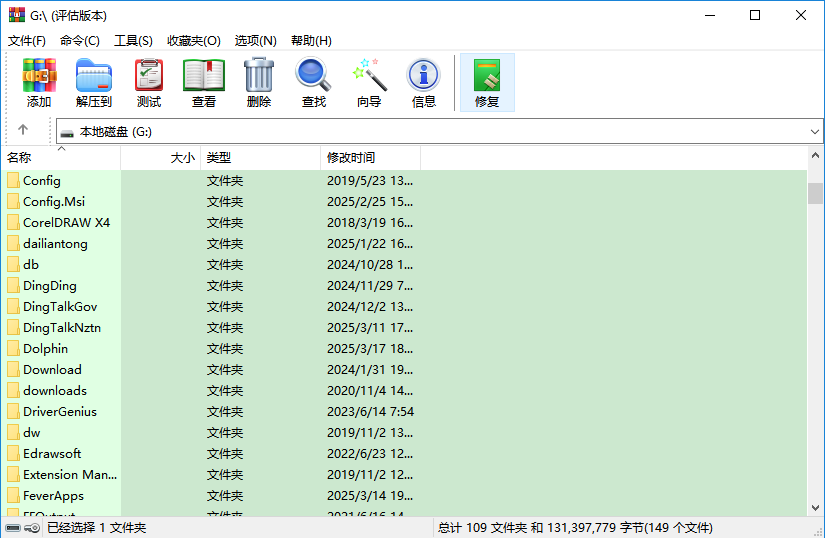Open the Tools (工具) menu
This screenshot has width=825, height=538.
133,41
